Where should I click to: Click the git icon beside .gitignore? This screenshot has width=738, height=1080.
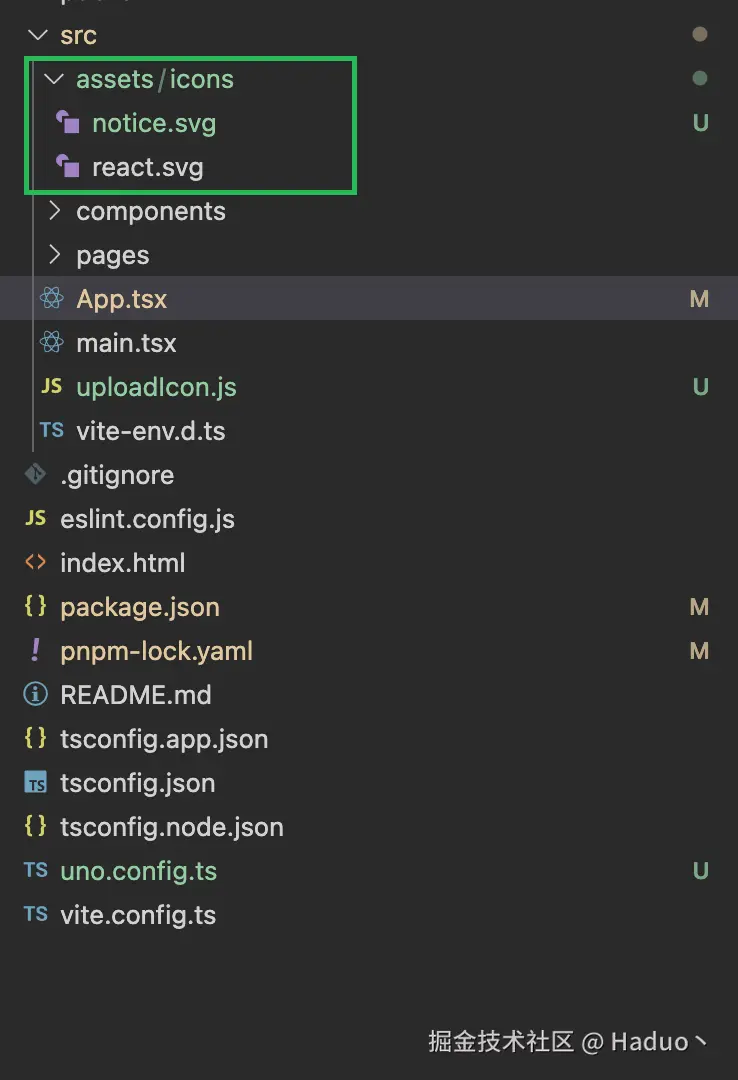[35, 475]
